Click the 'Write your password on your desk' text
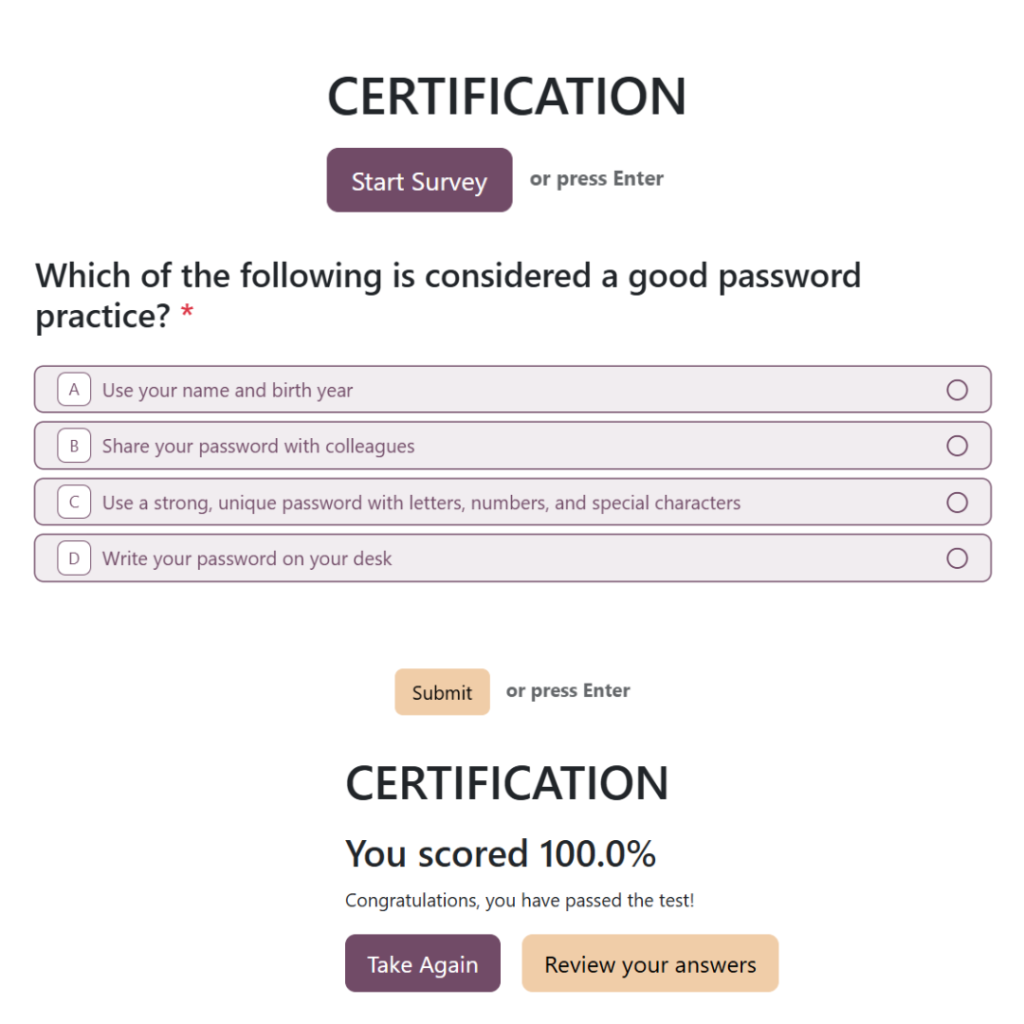 tap(247, 559)
